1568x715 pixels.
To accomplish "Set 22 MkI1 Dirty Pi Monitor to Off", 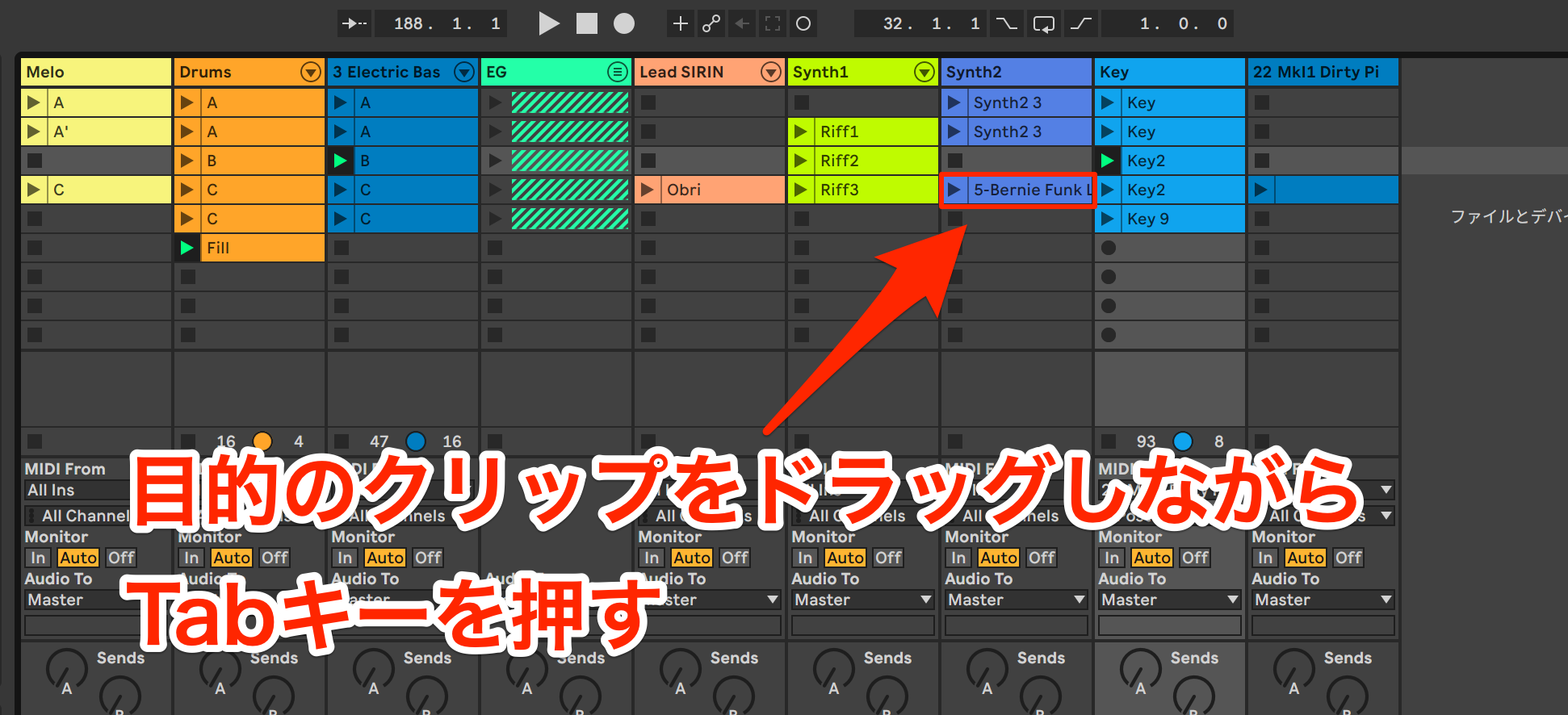I will click(x=1348, y=558).
